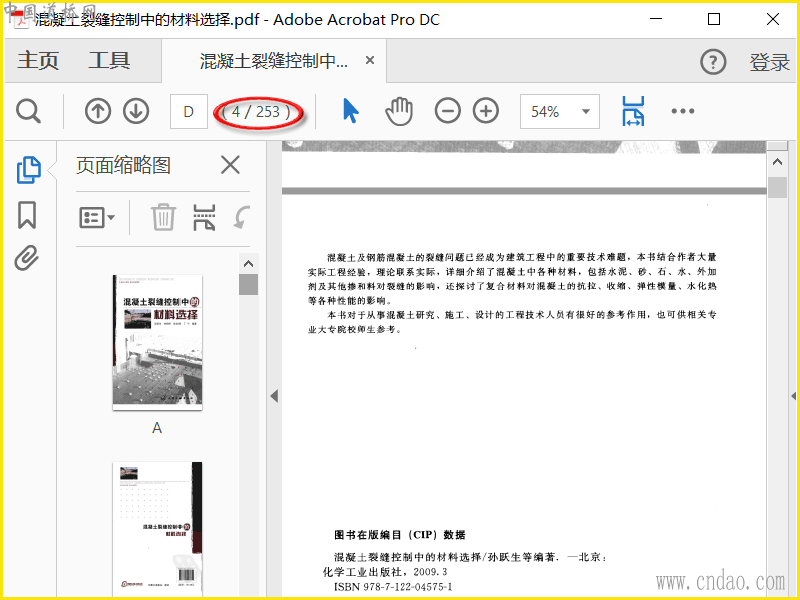This screenshot has height=600, width=800.
Task: Collapse the left navigation pane arrow
Action: point(274,395)
